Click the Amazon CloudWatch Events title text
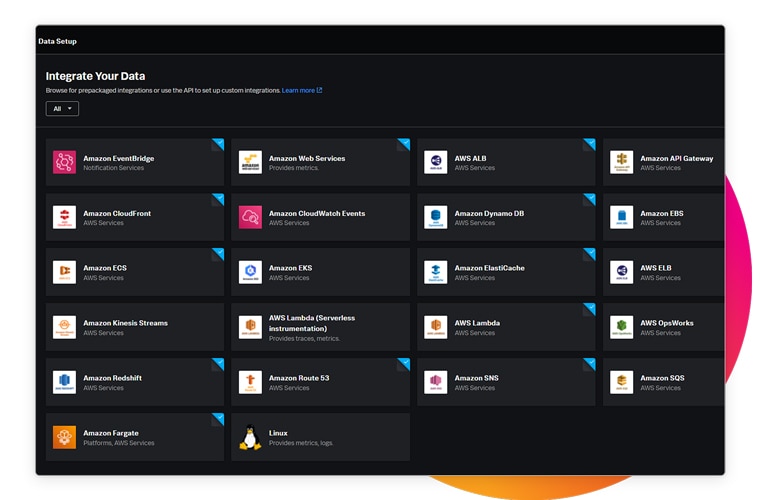 pyautogui.click(x=317, y=213)
